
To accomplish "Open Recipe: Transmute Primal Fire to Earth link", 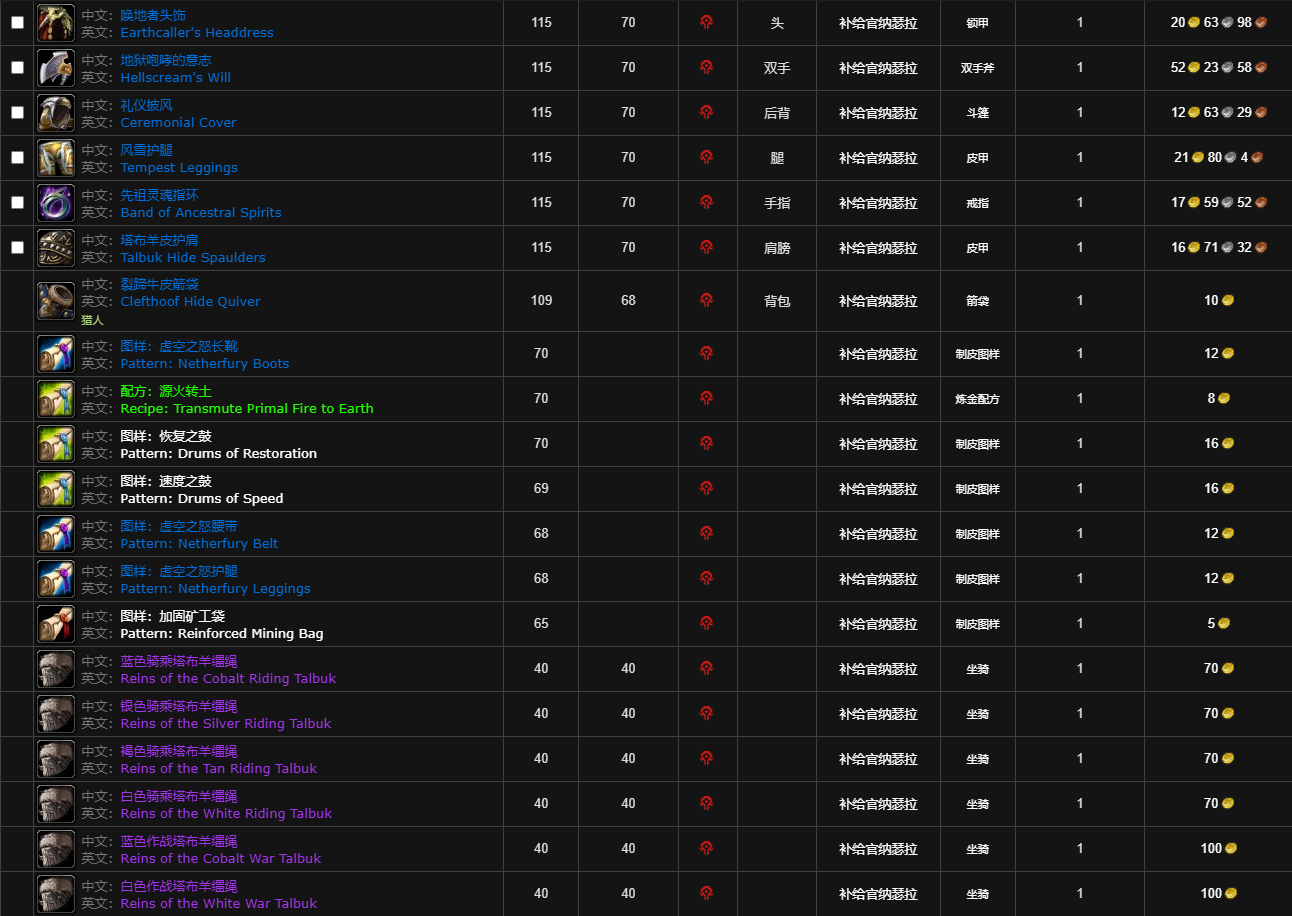I will (x=247, y=408).
